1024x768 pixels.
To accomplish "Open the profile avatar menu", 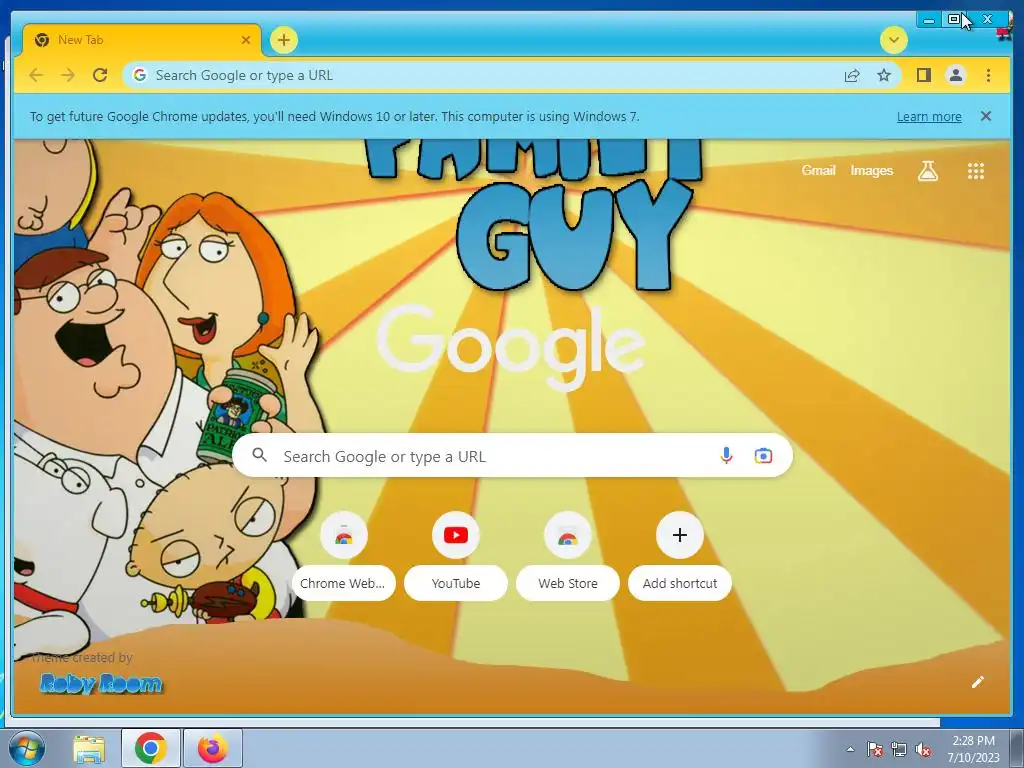I will [x=955, y=75].
